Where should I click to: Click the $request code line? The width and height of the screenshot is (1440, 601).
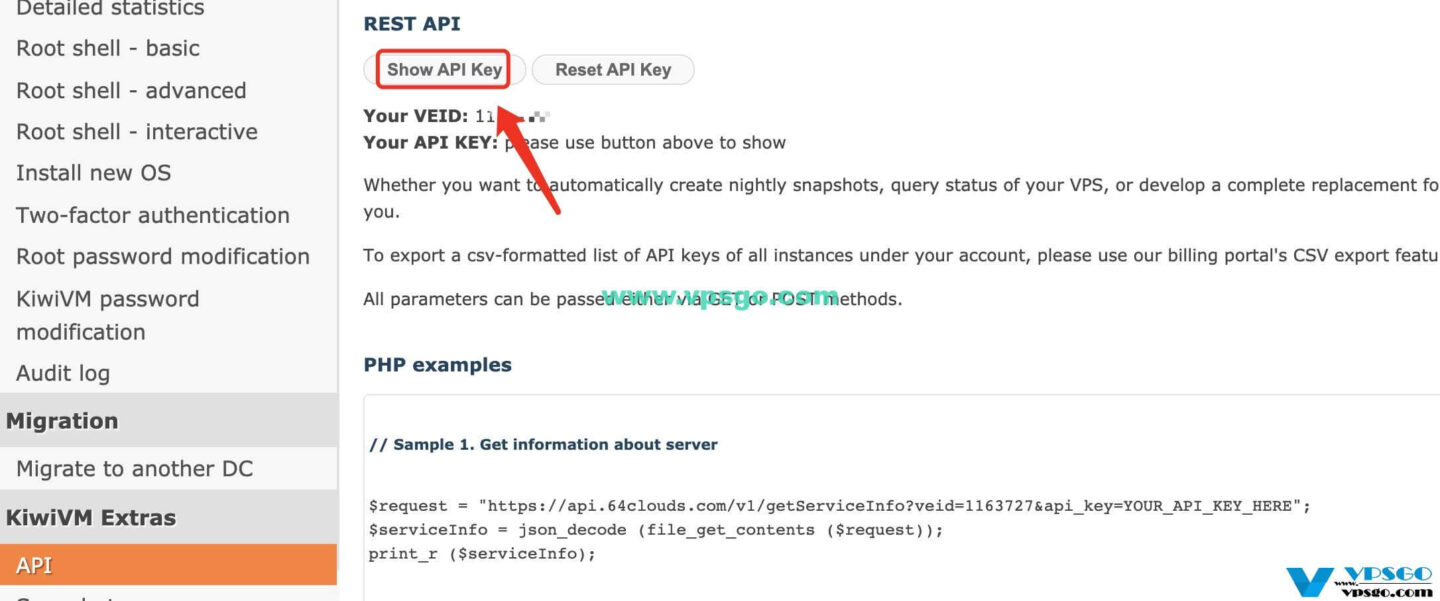click(x=840, y=506)
